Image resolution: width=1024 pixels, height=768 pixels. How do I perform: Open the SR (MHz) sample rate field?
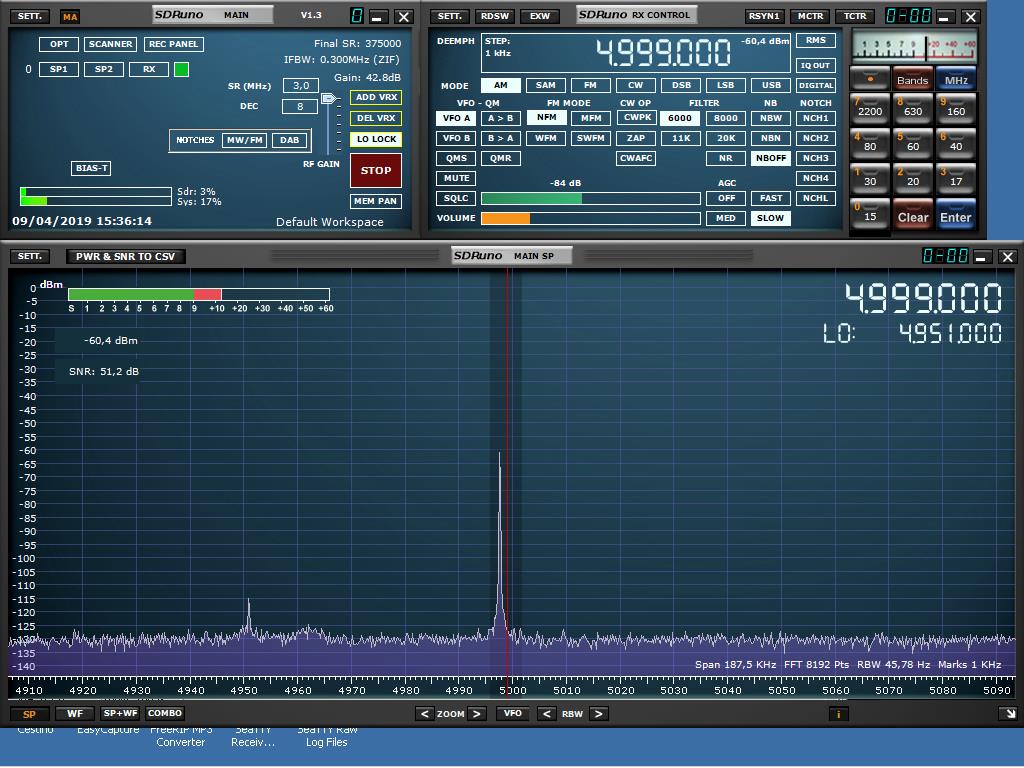[x=300, y=86]
